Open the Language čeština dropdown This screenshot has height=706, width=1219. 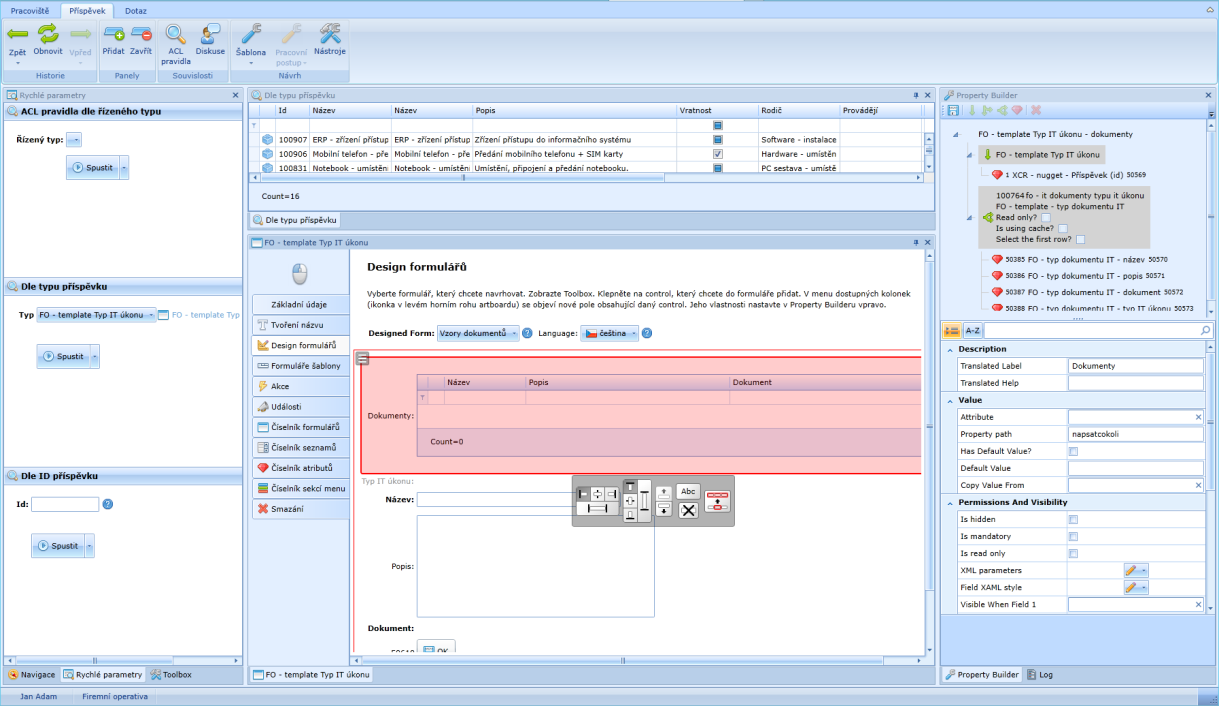(609, 333)
